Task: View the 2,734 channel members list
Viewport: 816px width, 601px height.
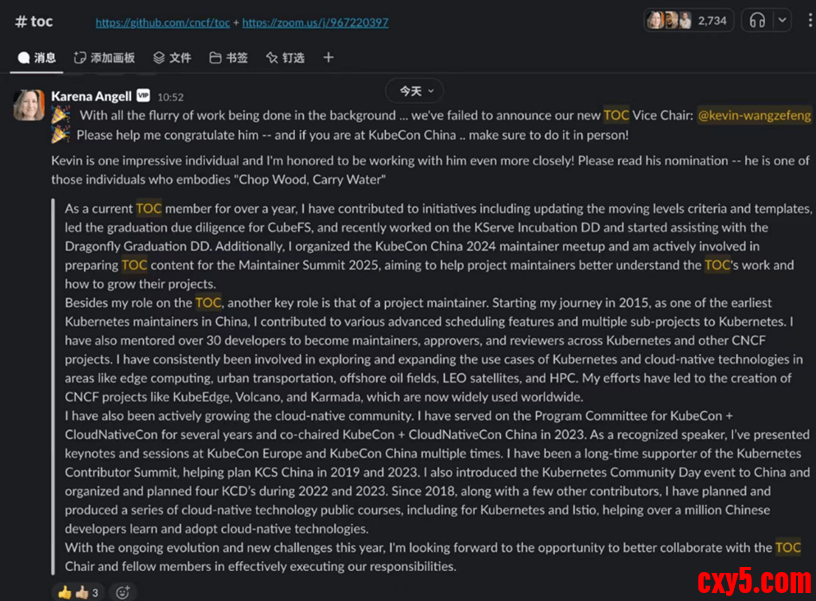Action: pos(688,21)
